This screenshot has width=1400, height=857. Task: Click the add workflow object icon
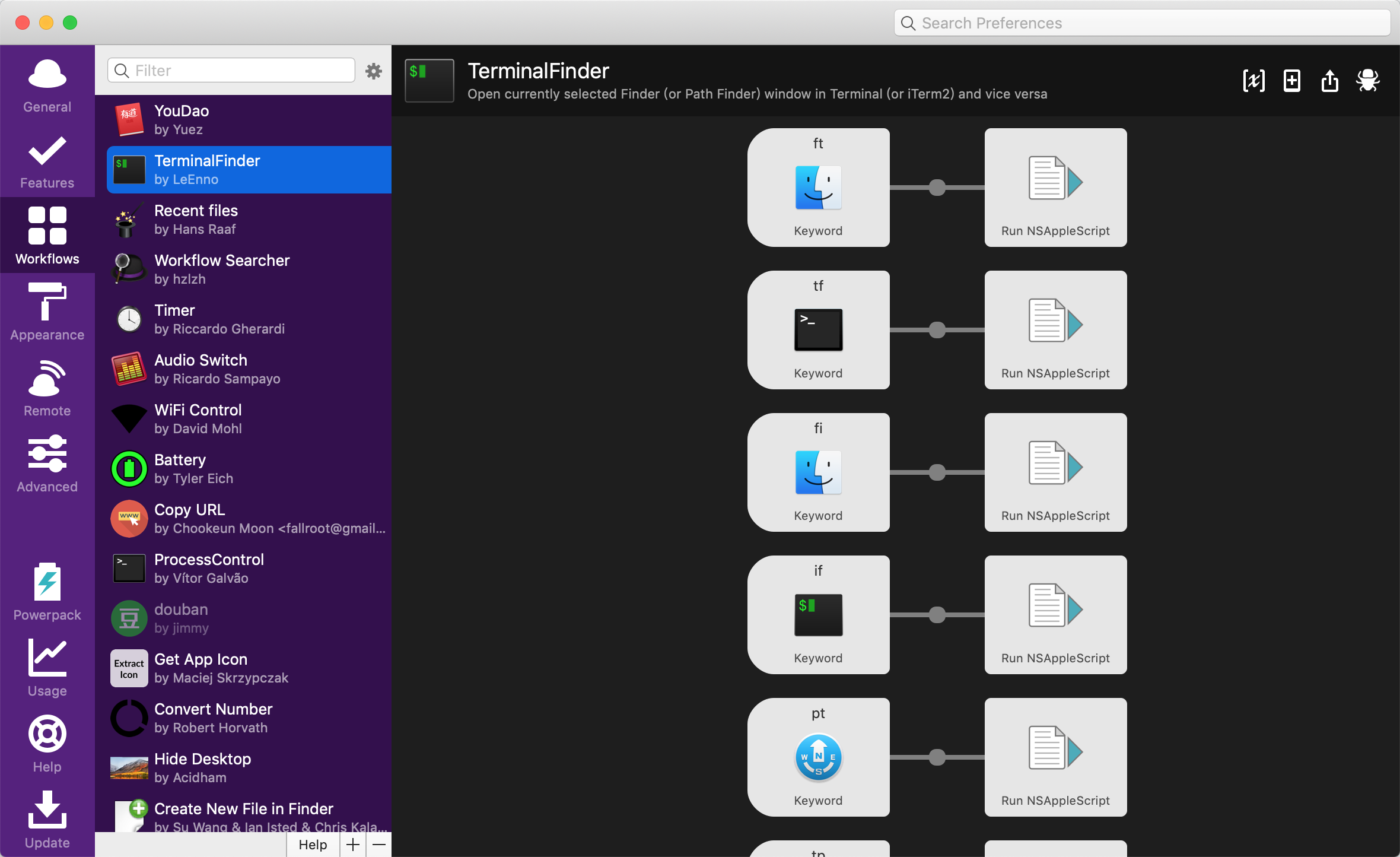(x=1291, y=81)
